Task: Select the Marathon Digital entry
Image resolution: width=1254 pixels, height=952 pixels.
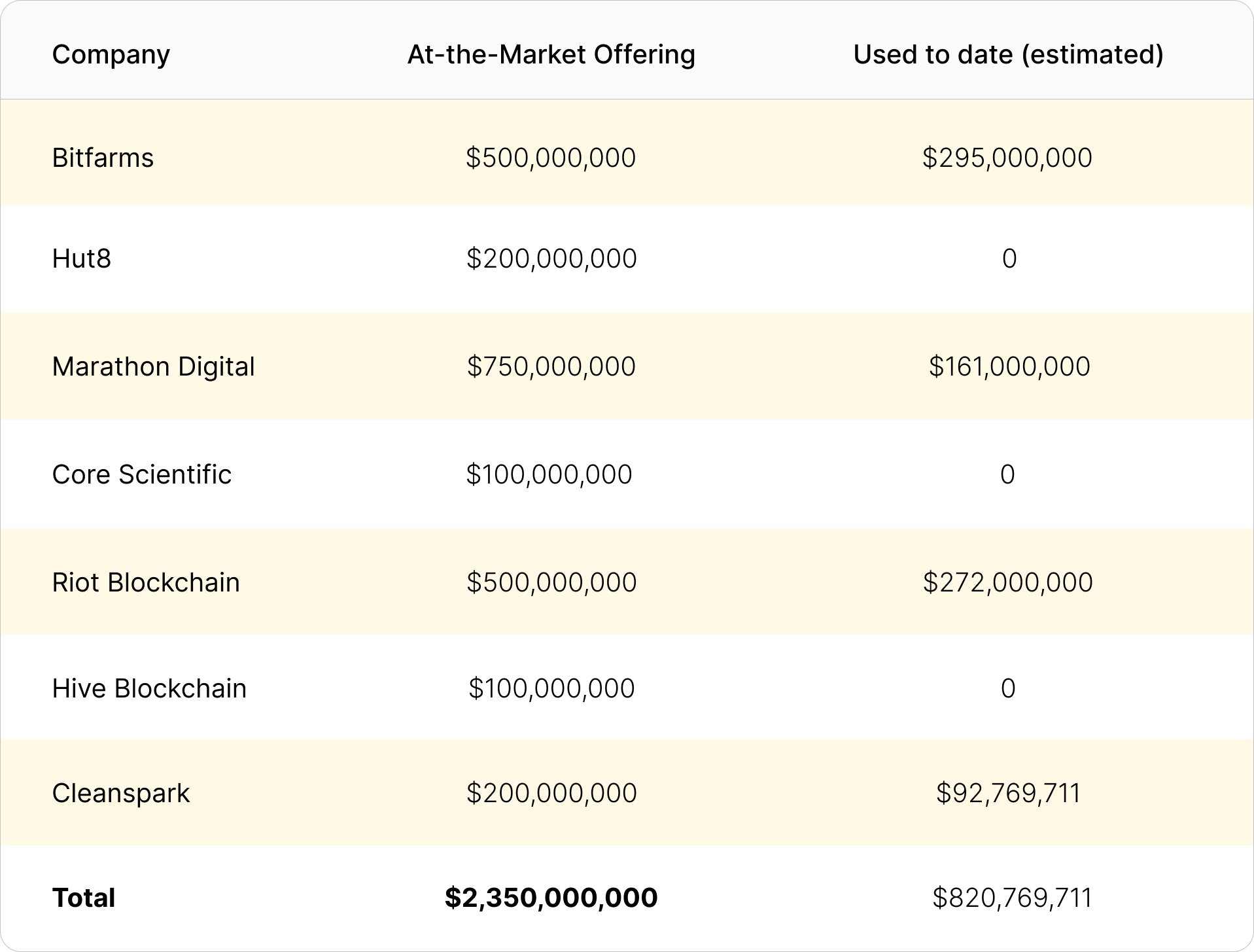Action: coord(154,366)
